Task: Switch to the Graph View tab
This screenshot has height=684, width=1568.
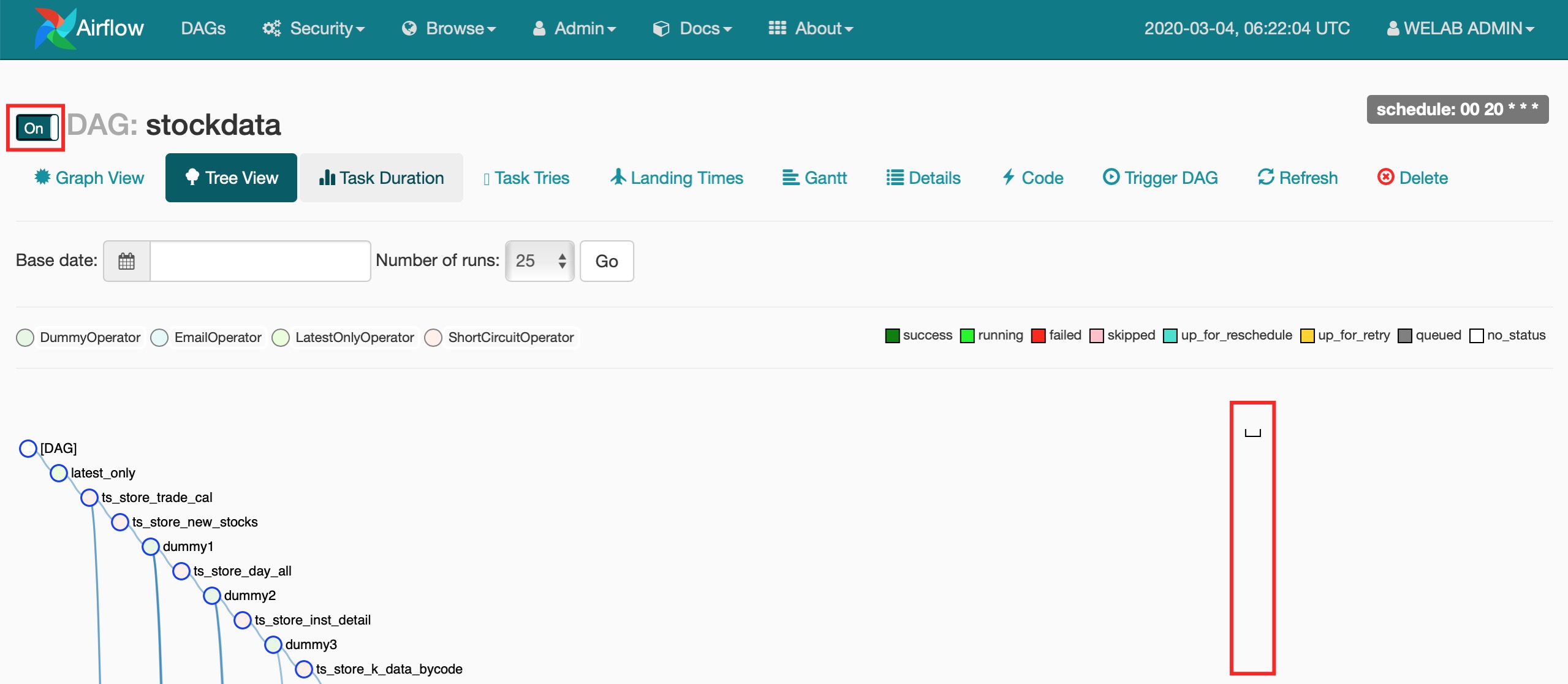Action: [89, 178]
